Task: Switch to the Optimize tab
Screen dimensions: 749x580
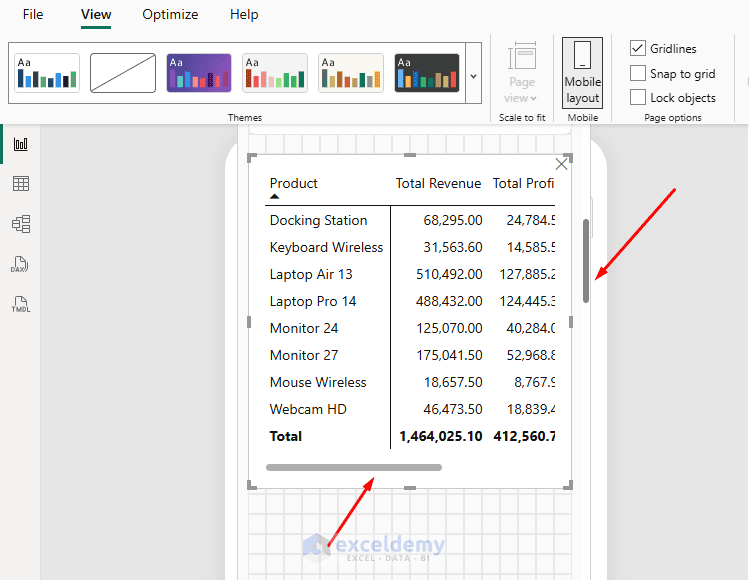Action: (x=170, y=15)
